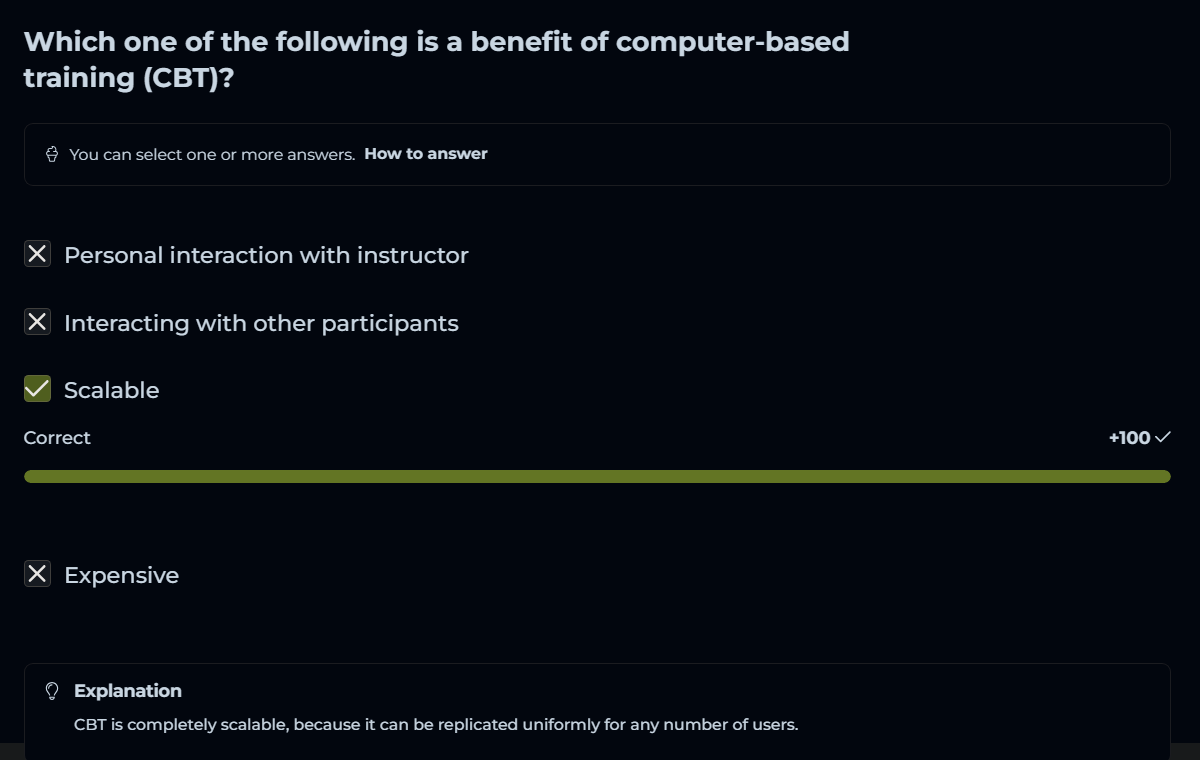
Task: Click the +100 score value
Action: click(1129, 438)
